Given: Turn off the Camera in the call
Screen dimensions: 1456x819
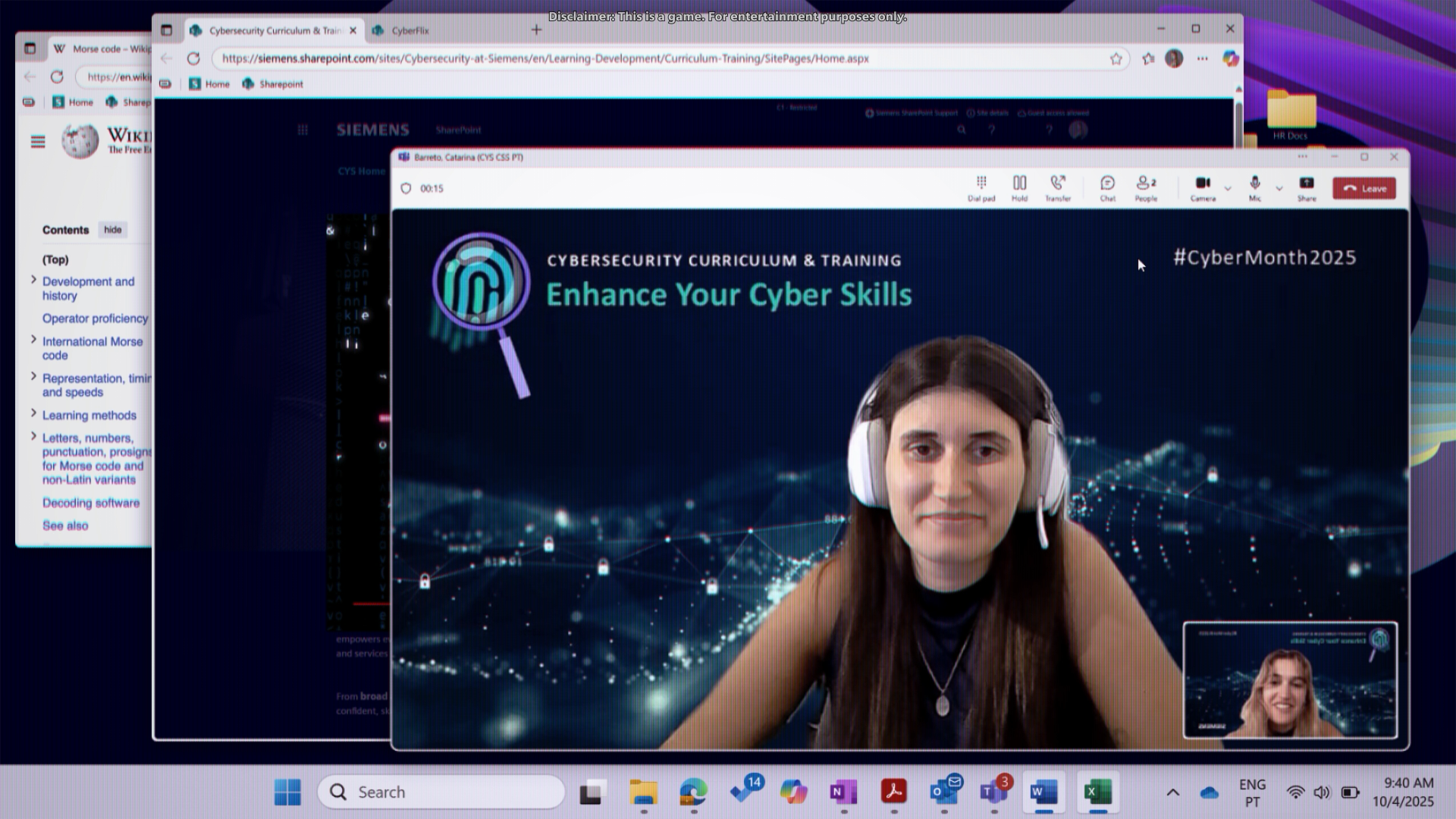Looking at the screenshot, I should tap(1202, 188).
